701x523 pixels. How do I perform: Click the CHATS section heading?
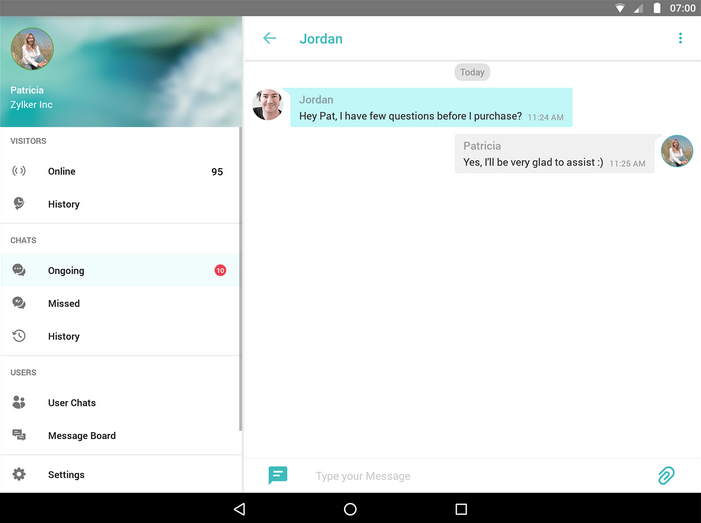[23, 240]
